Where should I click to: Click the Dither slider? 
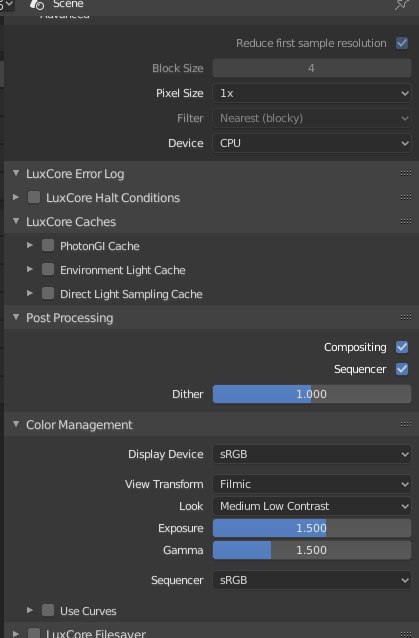point(312,394)
